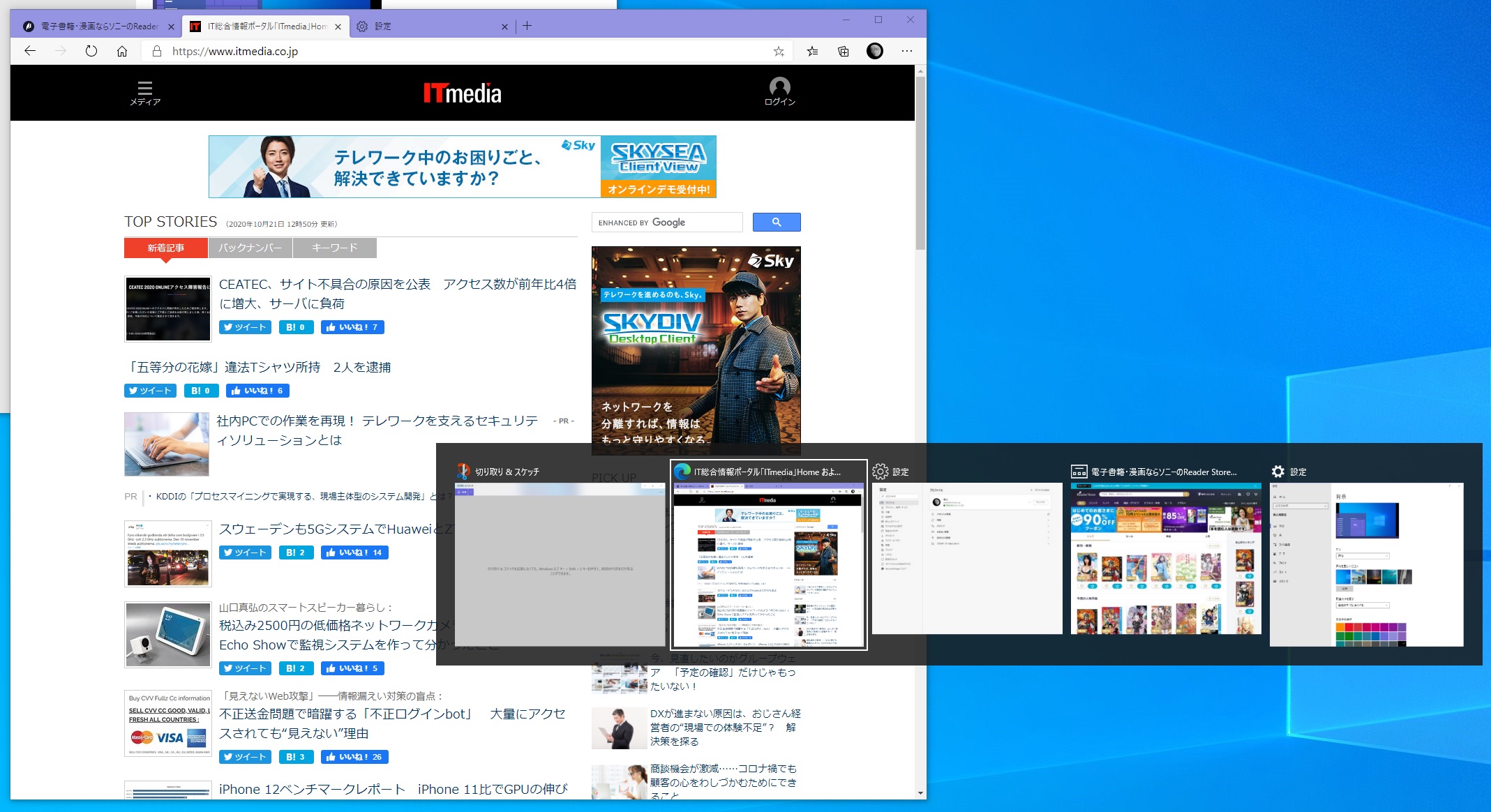1491x812 pixels.
Task: Close the 電子書籍 Reader Store tab
Action: [x=171, y=27]
